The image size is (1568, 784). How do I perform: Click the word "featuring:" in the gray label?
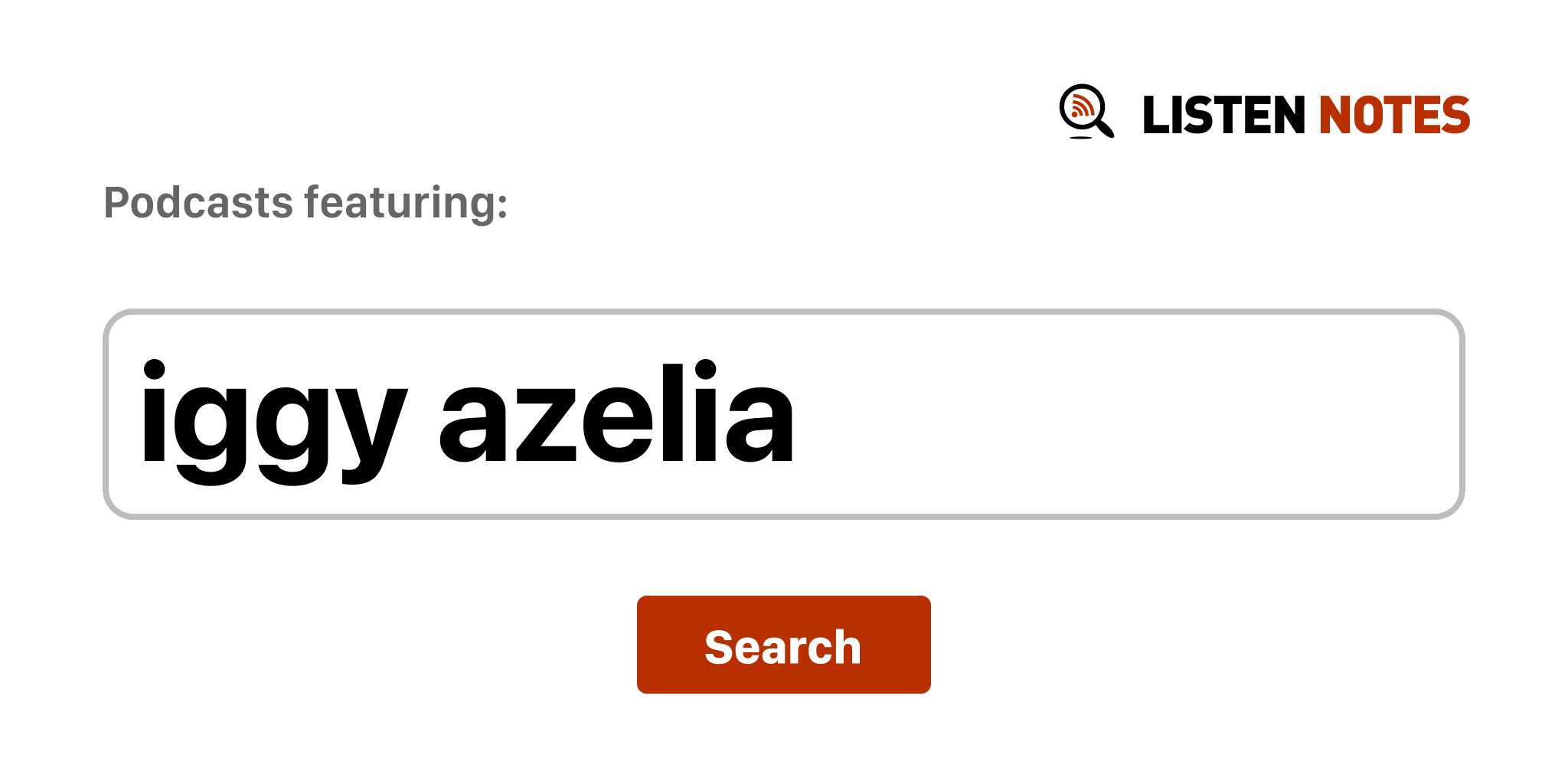pyautogui.click(x=406, y=203)
